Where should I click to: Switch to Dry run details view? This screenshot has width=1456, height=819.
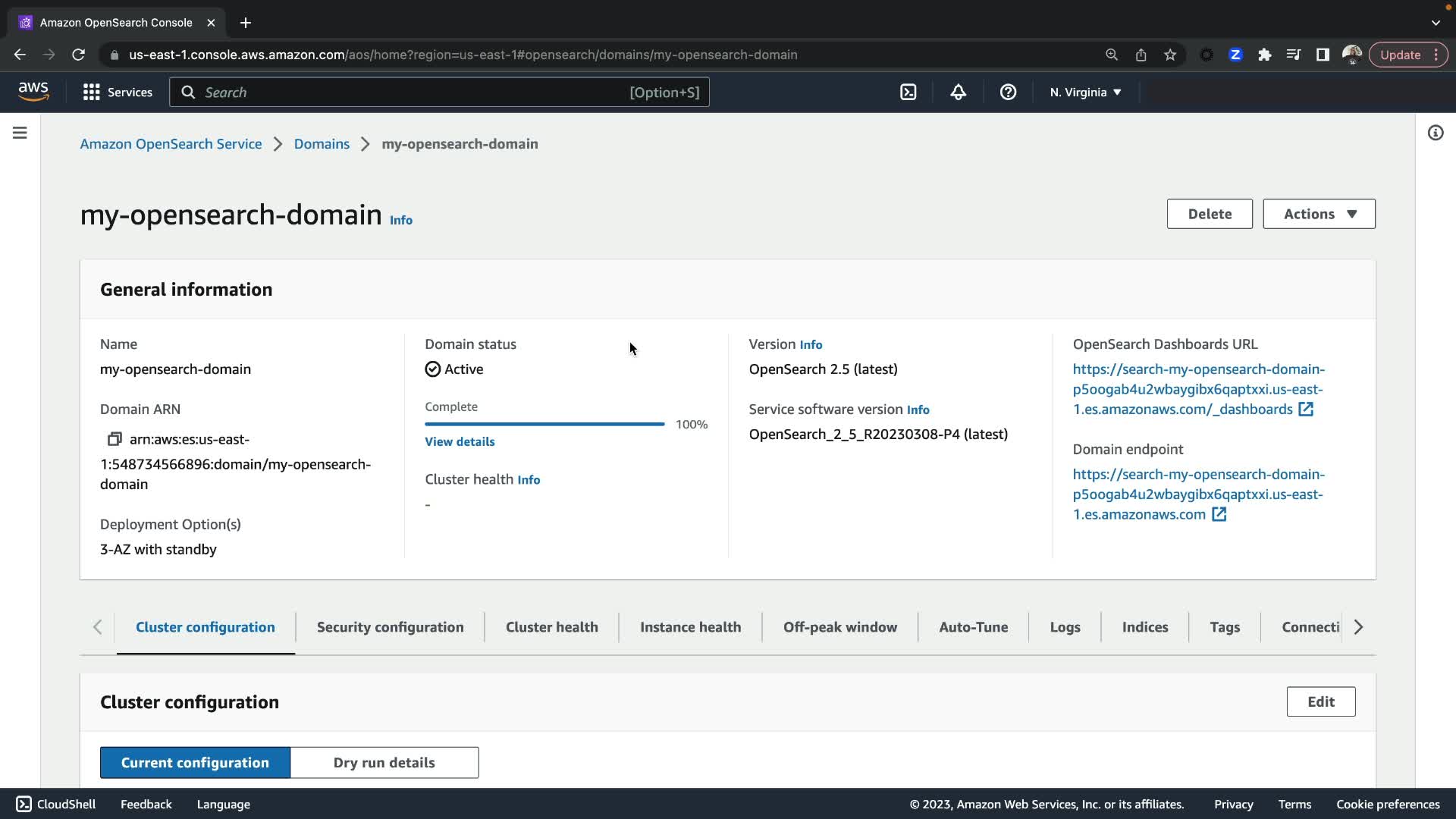pos(384,762)
